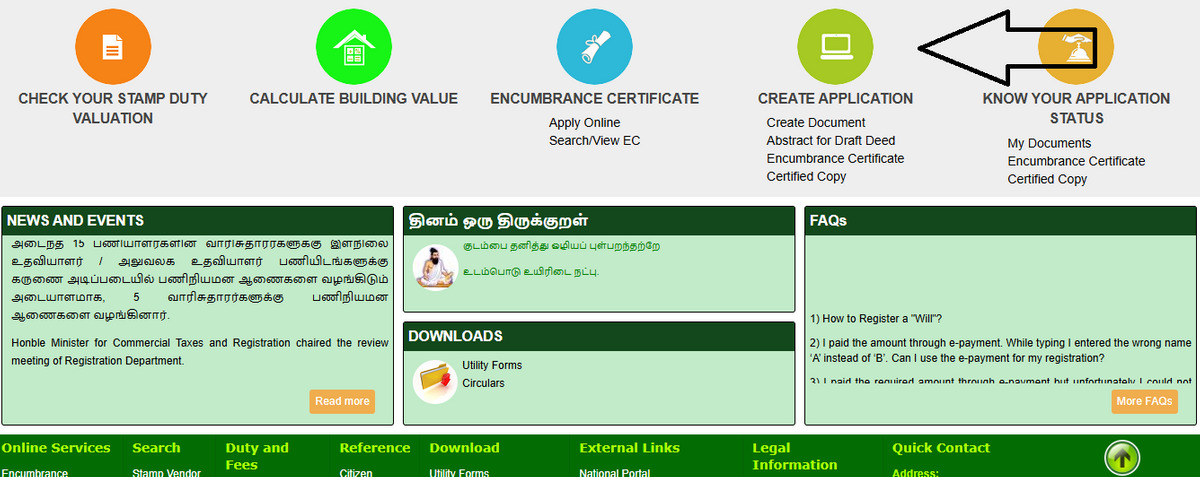
Task: Open the Utility Forms download link
Action: (492, 365)
